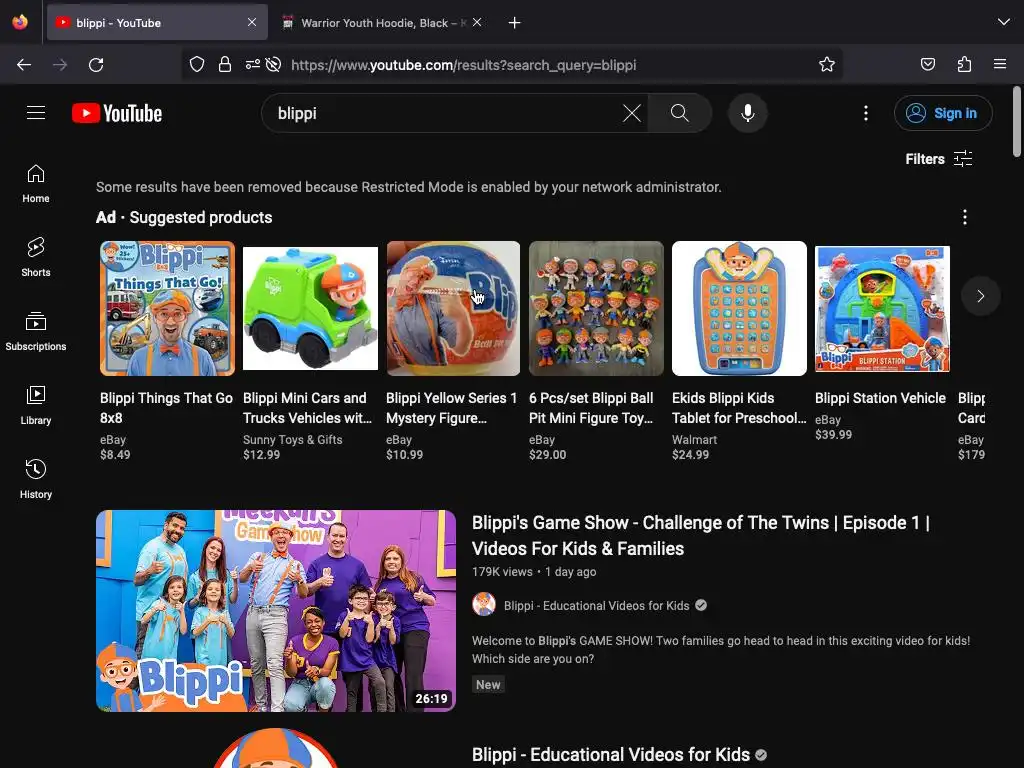The width and height of the screenshot is (1024, 768).
Task: Run search with the magnifier button
Action: [679, 113]
